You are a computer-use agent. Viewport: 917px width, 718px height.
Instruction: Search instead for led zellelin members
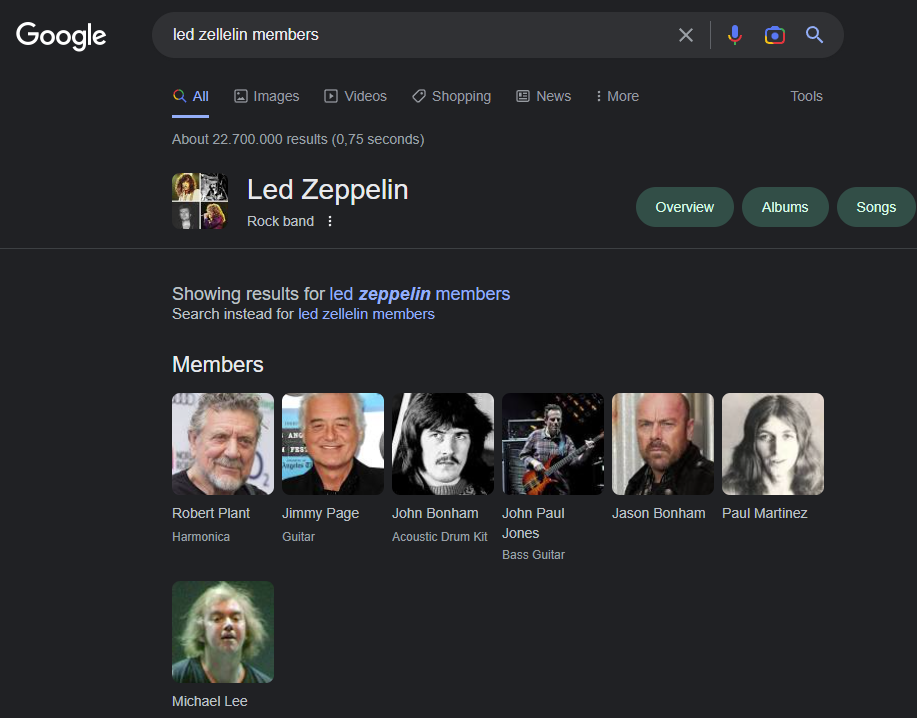click(x=366, y=314)
